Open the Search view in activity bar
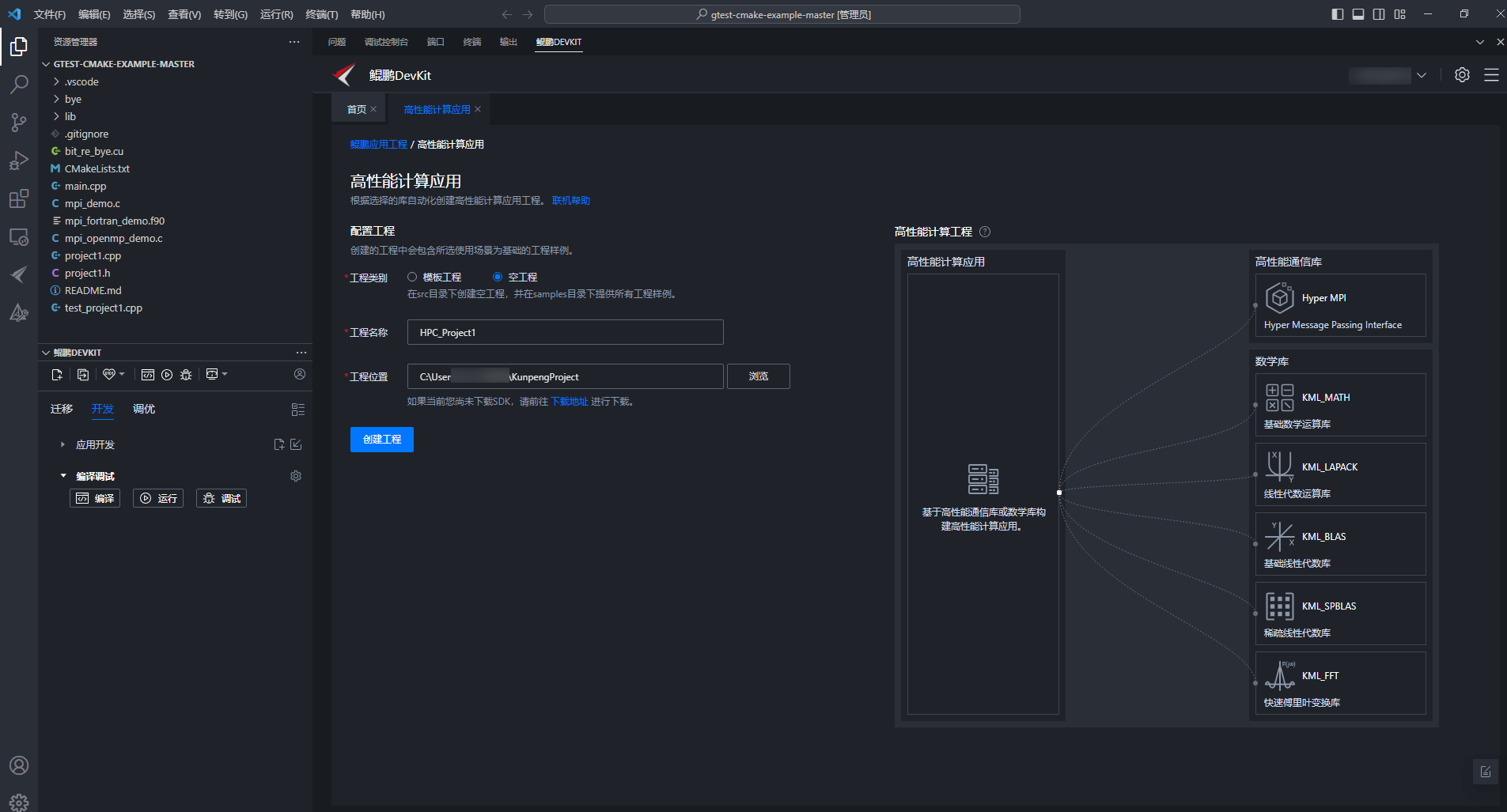 point(19,84)
